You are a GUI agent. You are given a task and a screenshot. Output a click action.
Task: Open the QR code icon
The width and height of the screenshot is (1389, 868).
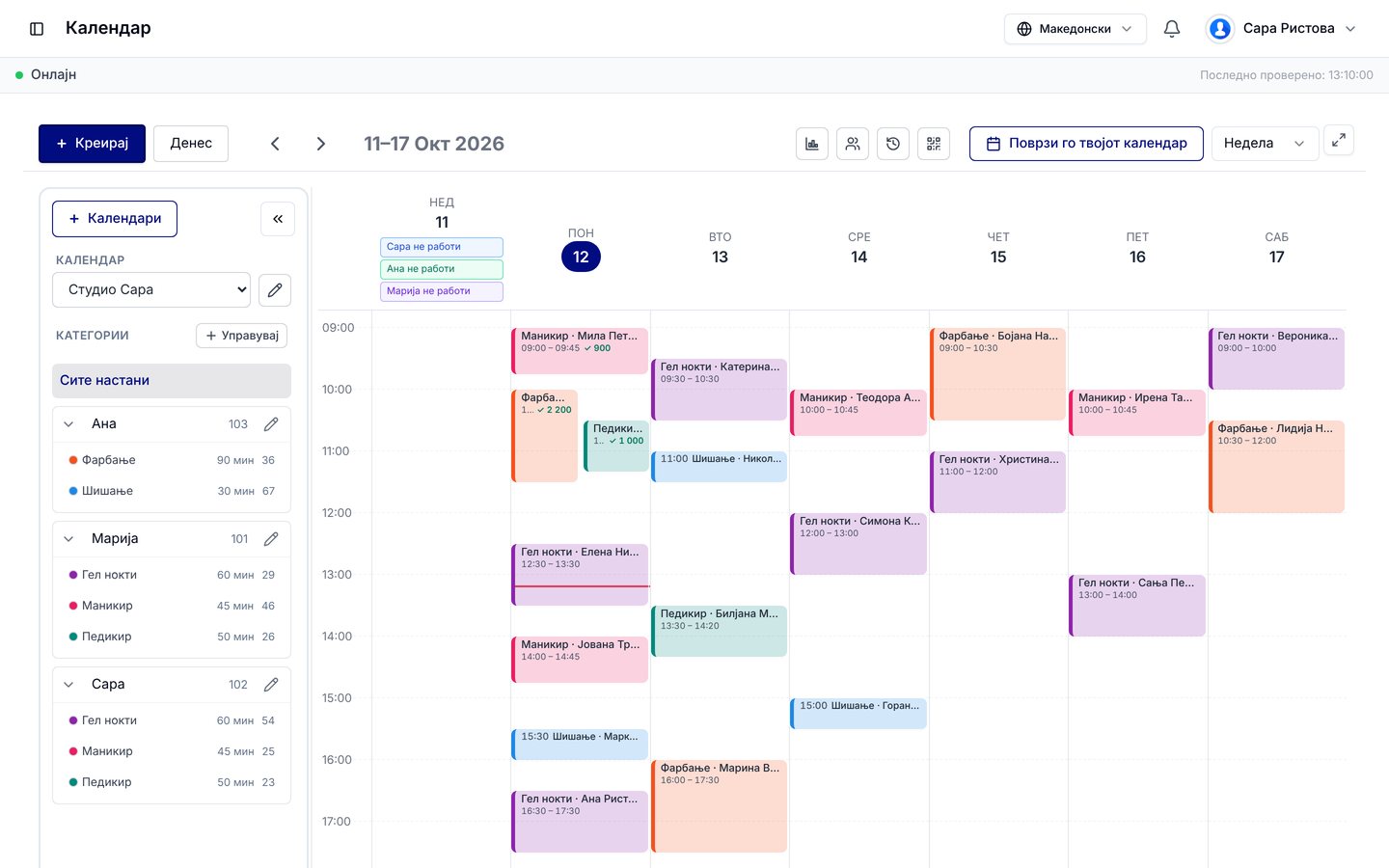click(934, 144)
